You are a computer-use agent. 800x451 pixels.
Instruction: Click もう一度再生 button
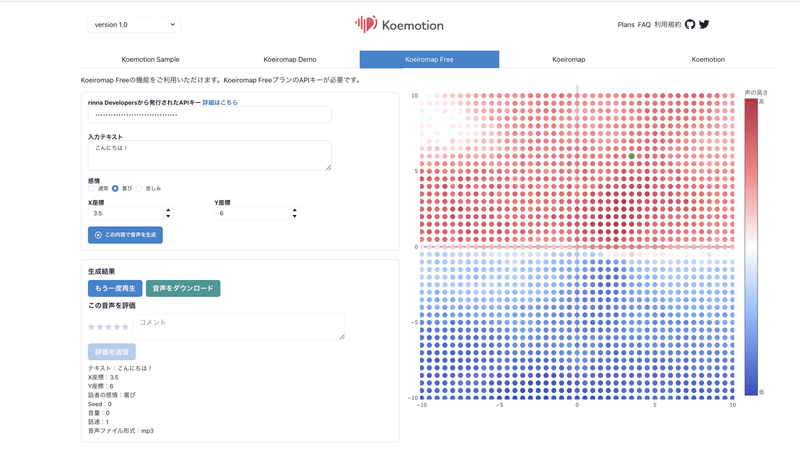pyautogui.click(x=115, y=288)
